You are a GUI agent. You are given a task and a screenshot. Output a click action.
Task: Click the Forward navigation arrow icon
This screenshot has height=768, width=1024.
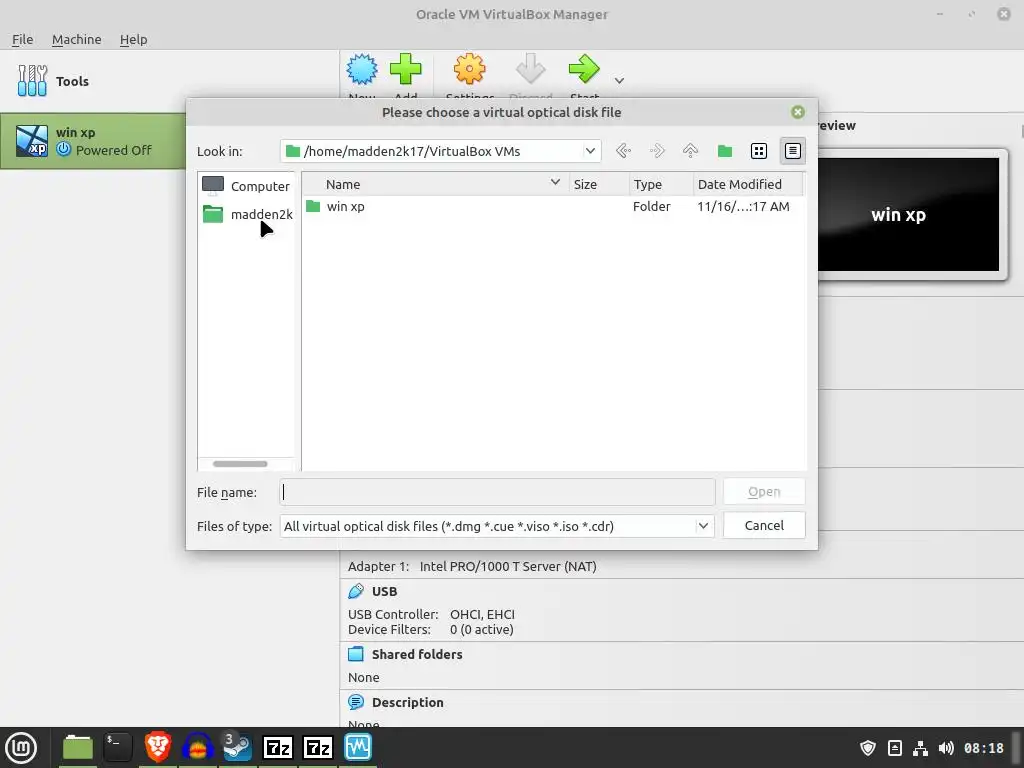[657, 151]
